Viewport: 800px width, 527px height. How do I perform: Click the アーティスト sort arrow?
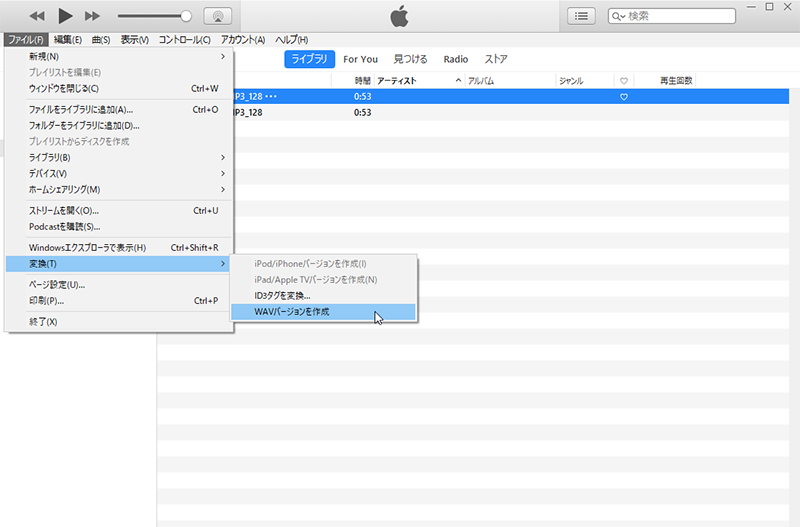tap(458, 81)
